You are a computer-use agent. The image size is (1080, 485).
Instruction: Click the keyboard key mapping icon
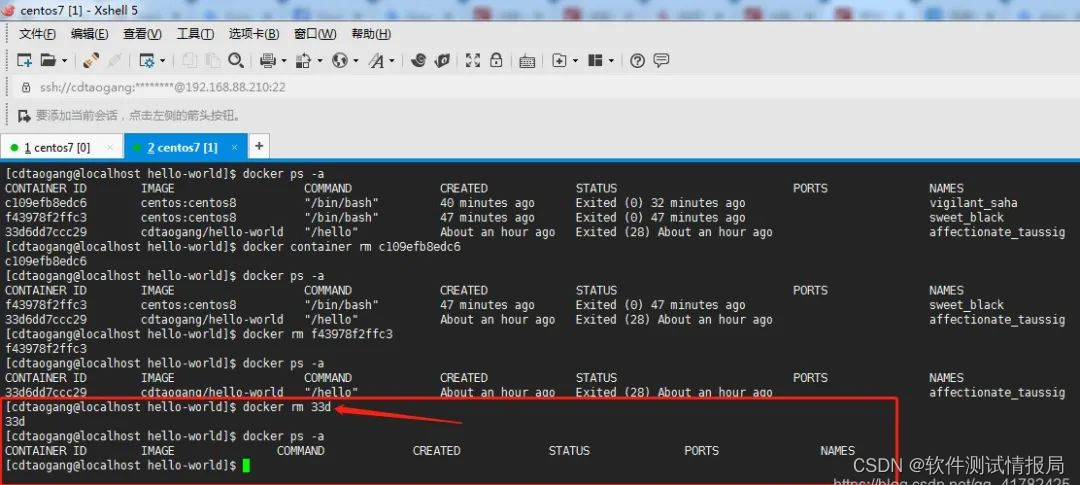[527, 61]
